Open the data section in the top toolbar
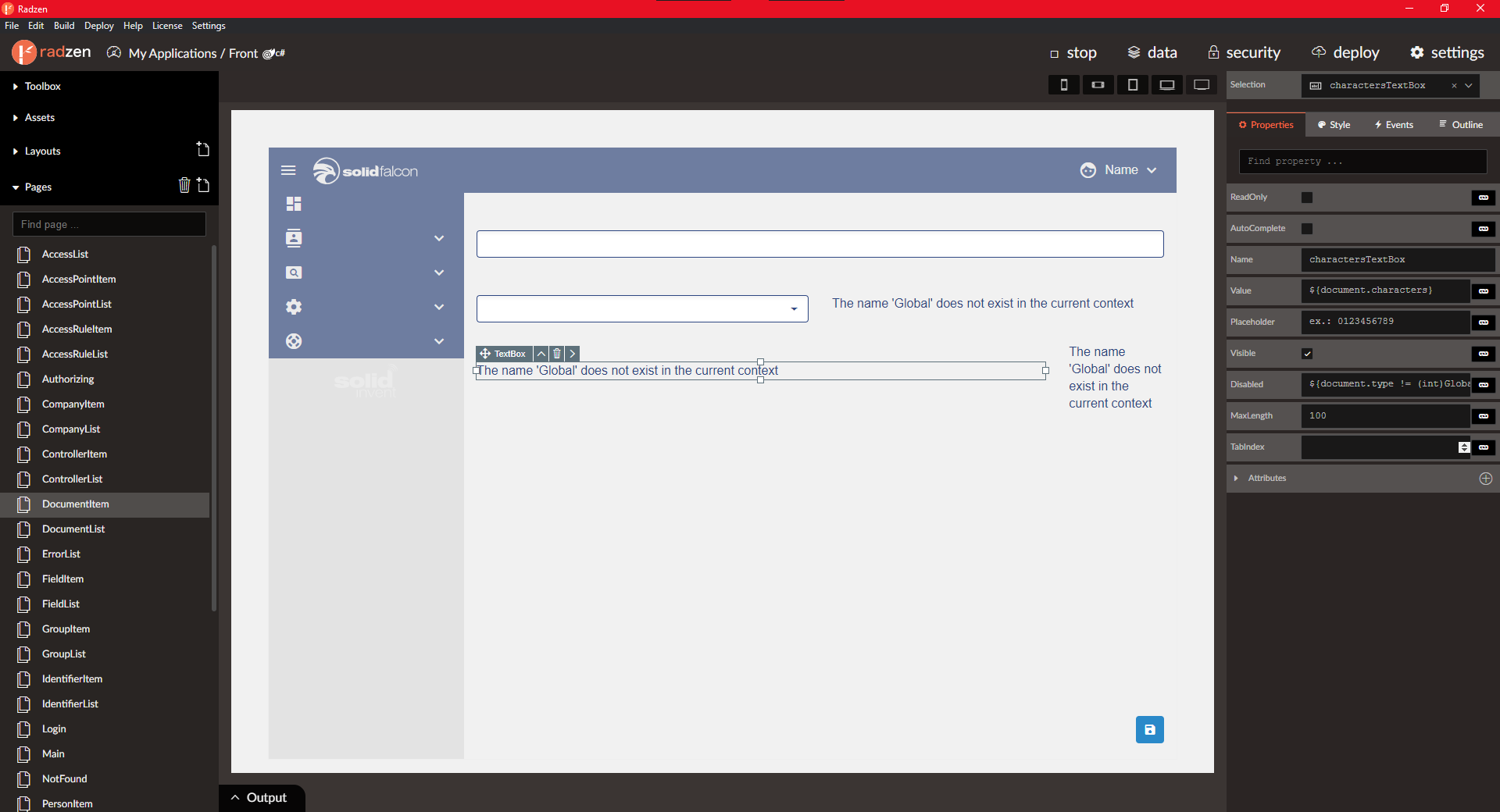The height and width of the screenshot is (812, 1500). click(1152, 52)
